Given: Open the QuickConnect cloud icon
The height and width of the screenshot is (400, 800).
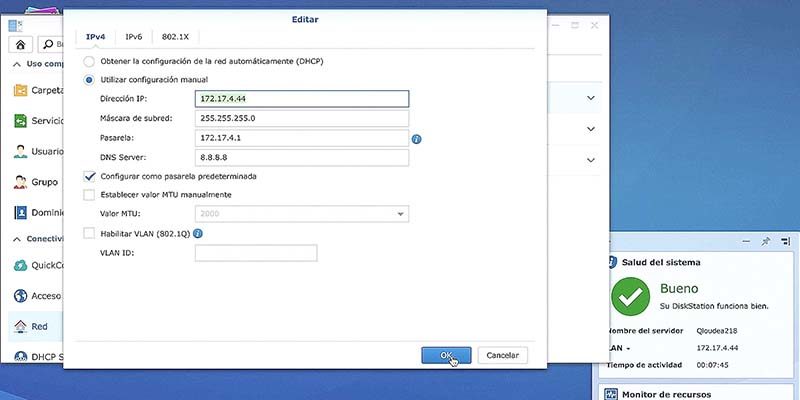Looking at the screenshot, I should [20, 265].
